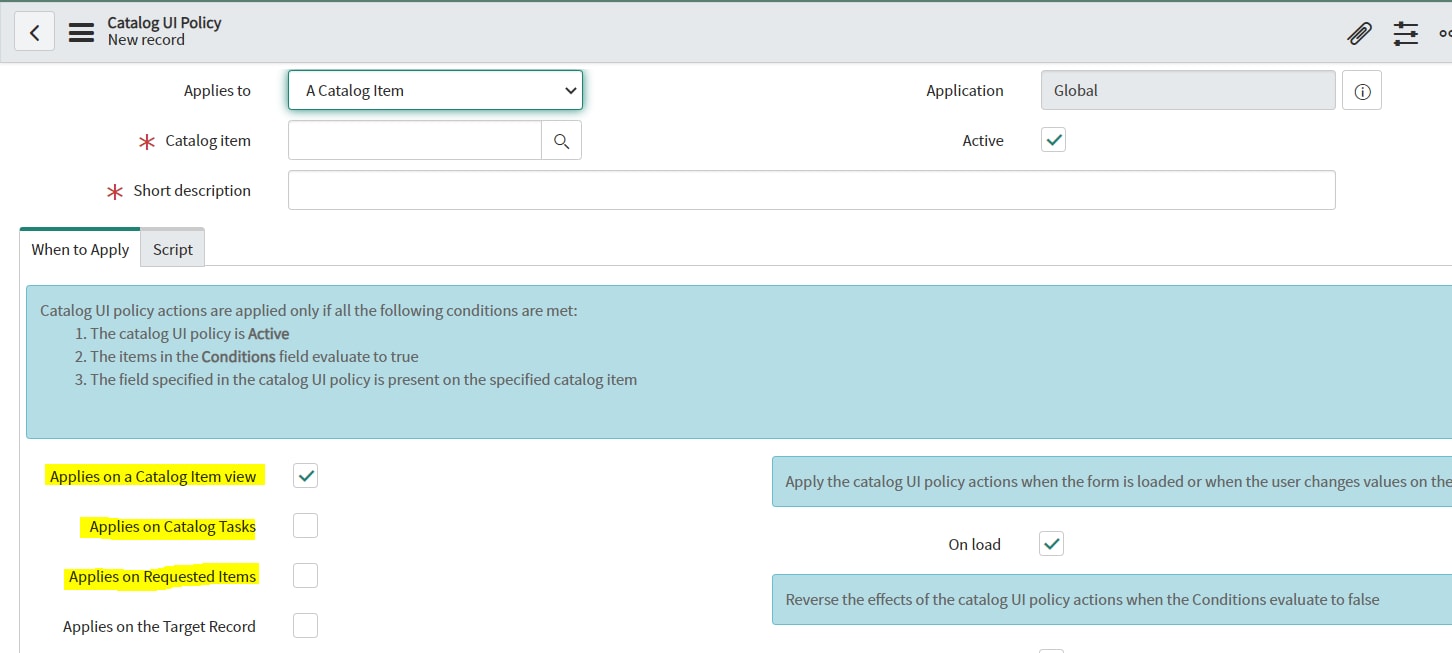The width and height of the screenshot is (1452, 653).
Task: Click the Active field label
Action: tap(983, 140)
